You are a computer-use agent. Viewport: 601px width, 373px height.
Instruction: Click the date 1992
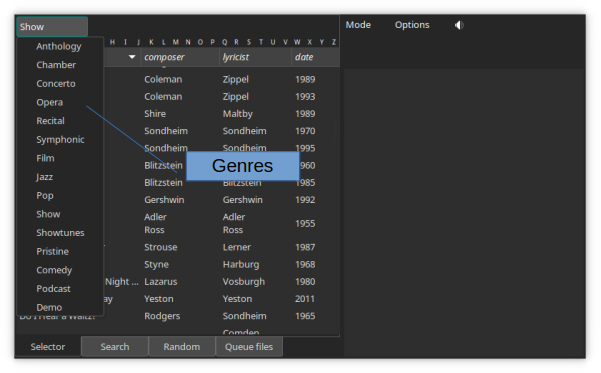point(305,200)
